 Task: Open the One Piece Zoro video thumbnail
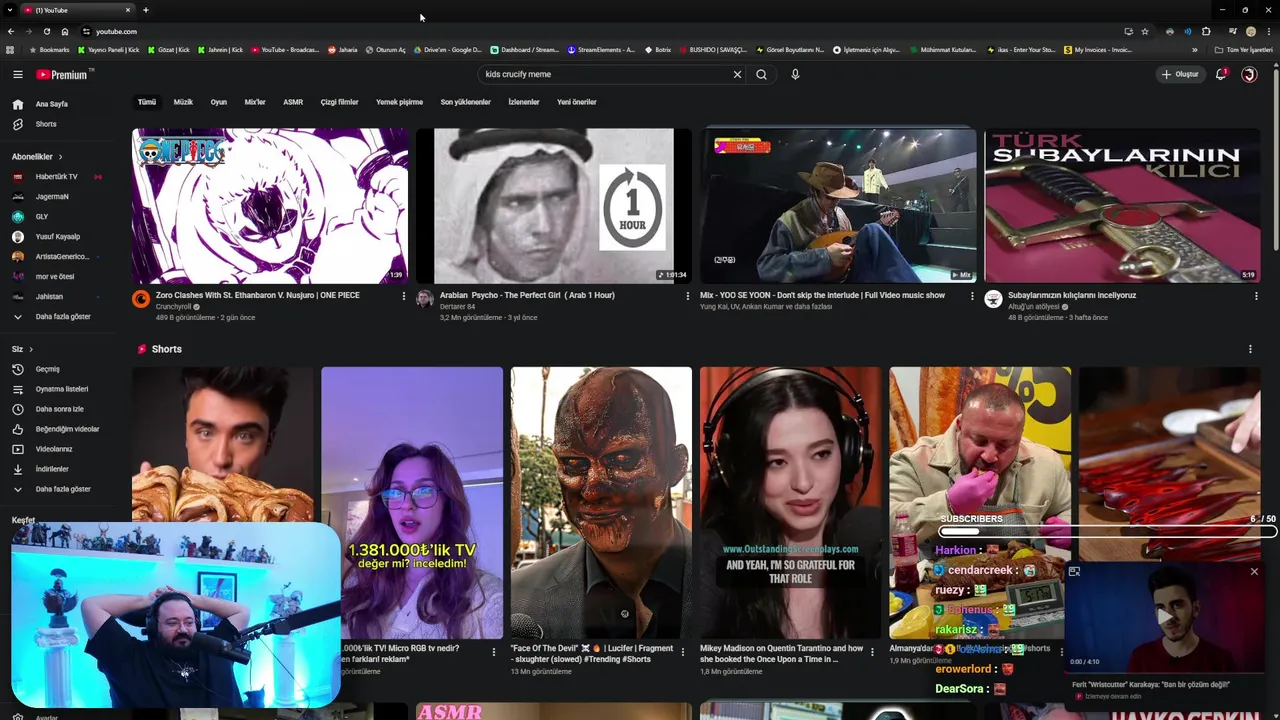[270, 206]
